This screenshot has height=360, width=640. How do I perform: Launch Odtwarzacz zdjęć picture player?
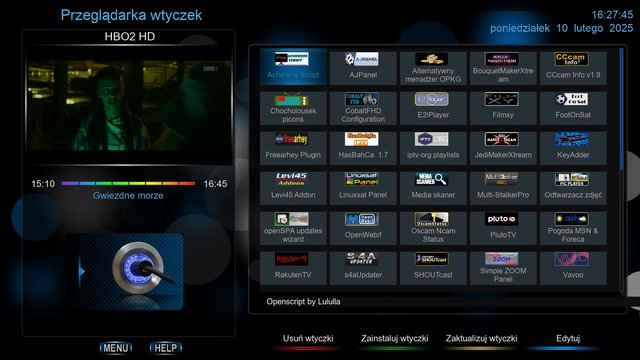click(x=573, y=187)
